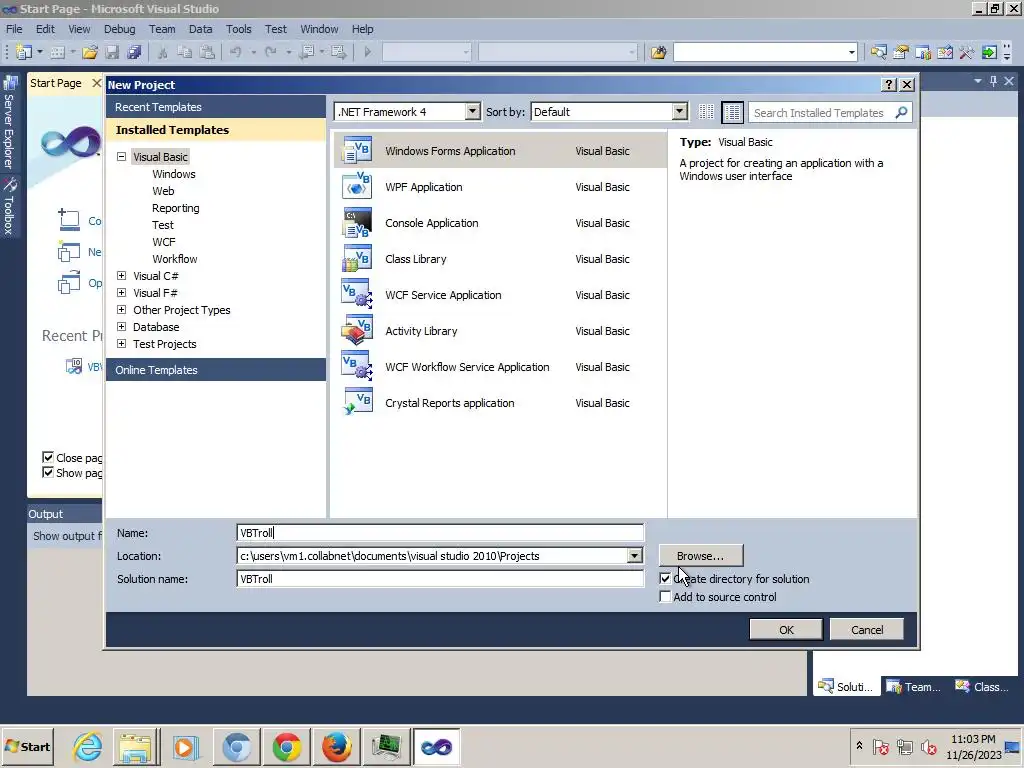Screen dimensions: 1024x768
Task: Open the Tools menu
Action: point(238,29)
